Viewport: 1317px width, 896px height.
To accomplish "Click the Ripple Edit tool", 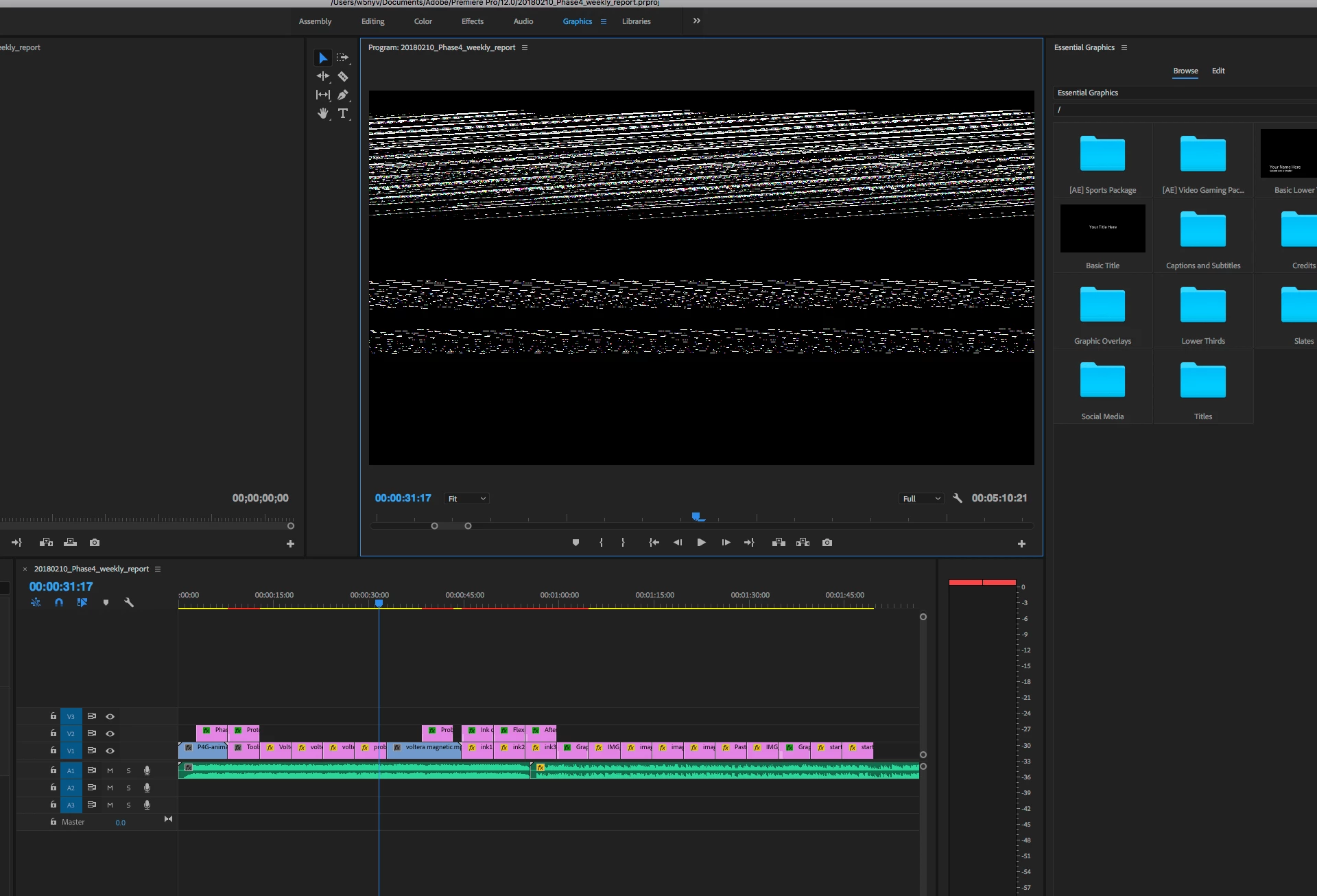I will coord(322,77).
